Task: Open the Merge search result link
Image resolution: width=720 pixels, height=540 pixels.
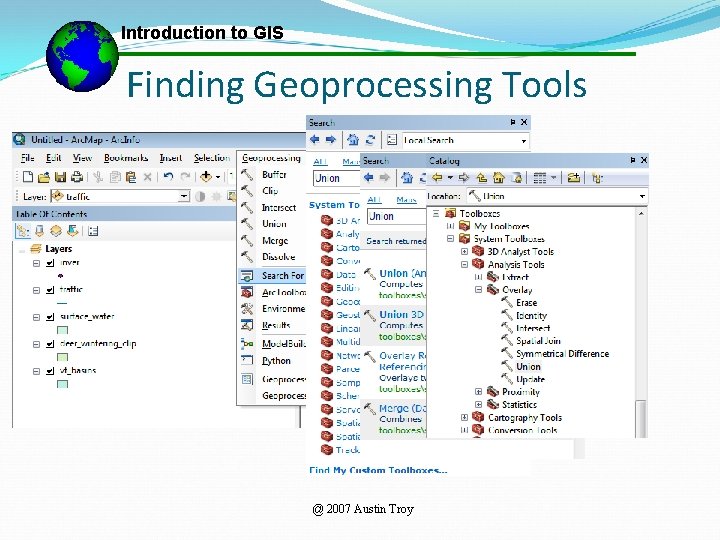Action: (402, 408)
